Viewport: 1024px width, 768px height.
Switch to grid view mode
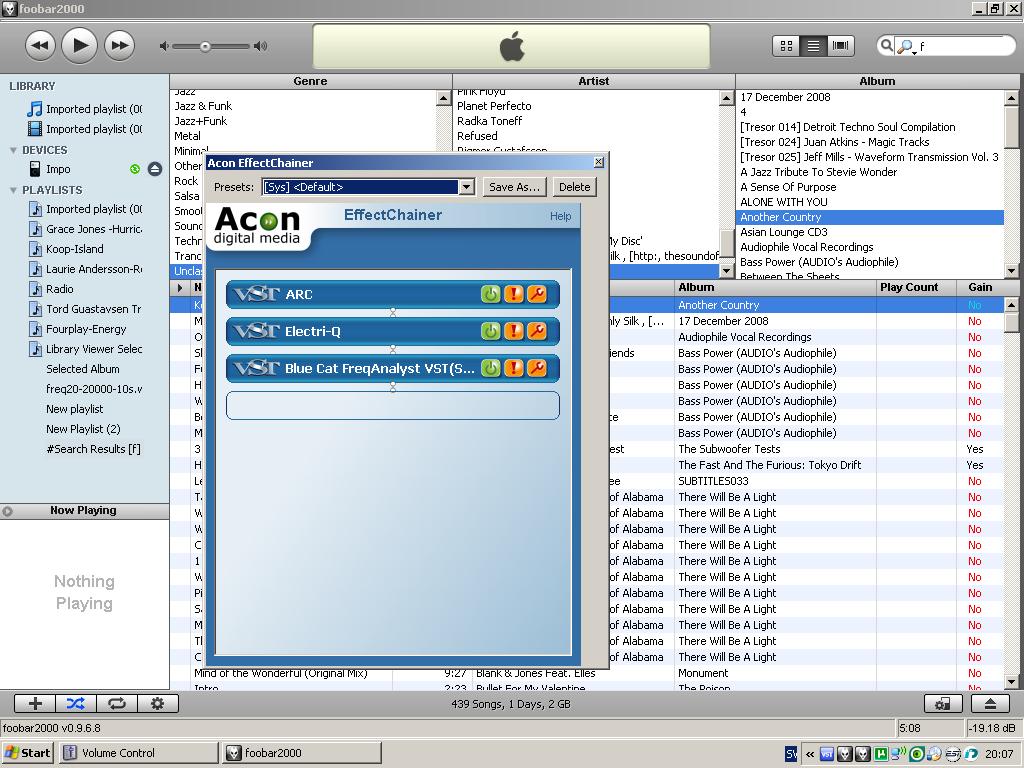pyautogui.click(x=786, y=46)
